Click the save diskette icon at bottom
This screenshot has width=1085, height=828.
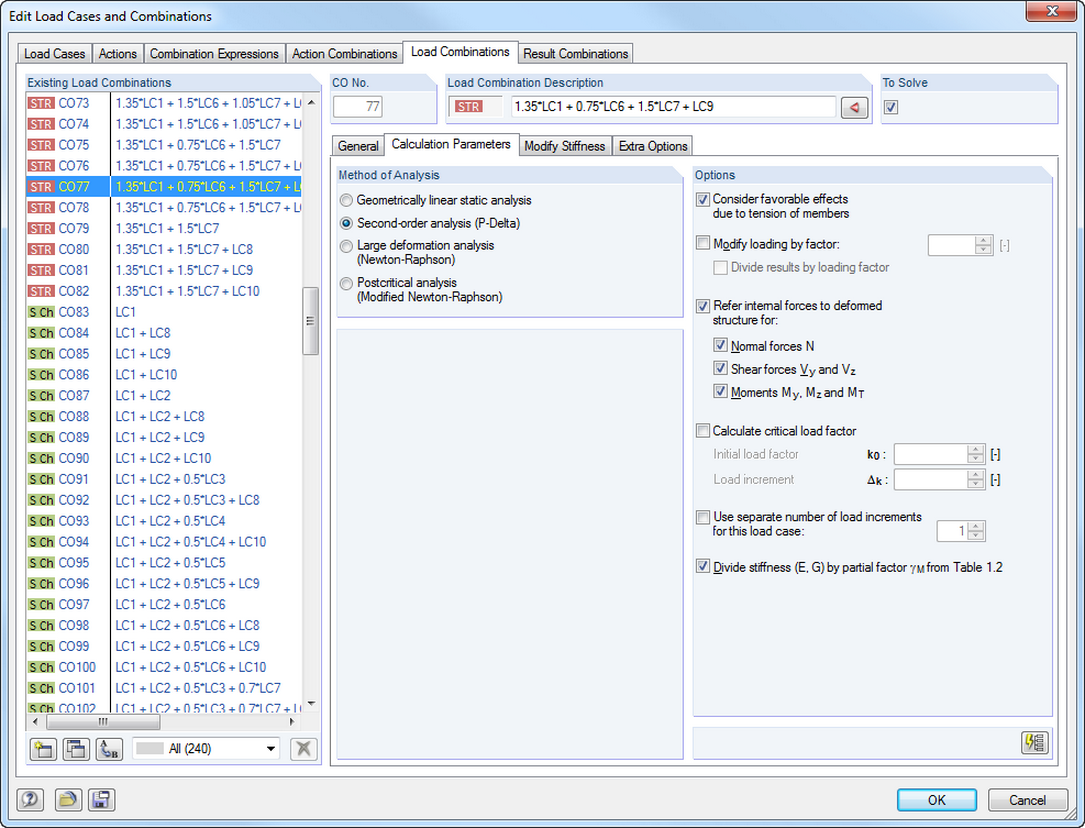(101, 800)
